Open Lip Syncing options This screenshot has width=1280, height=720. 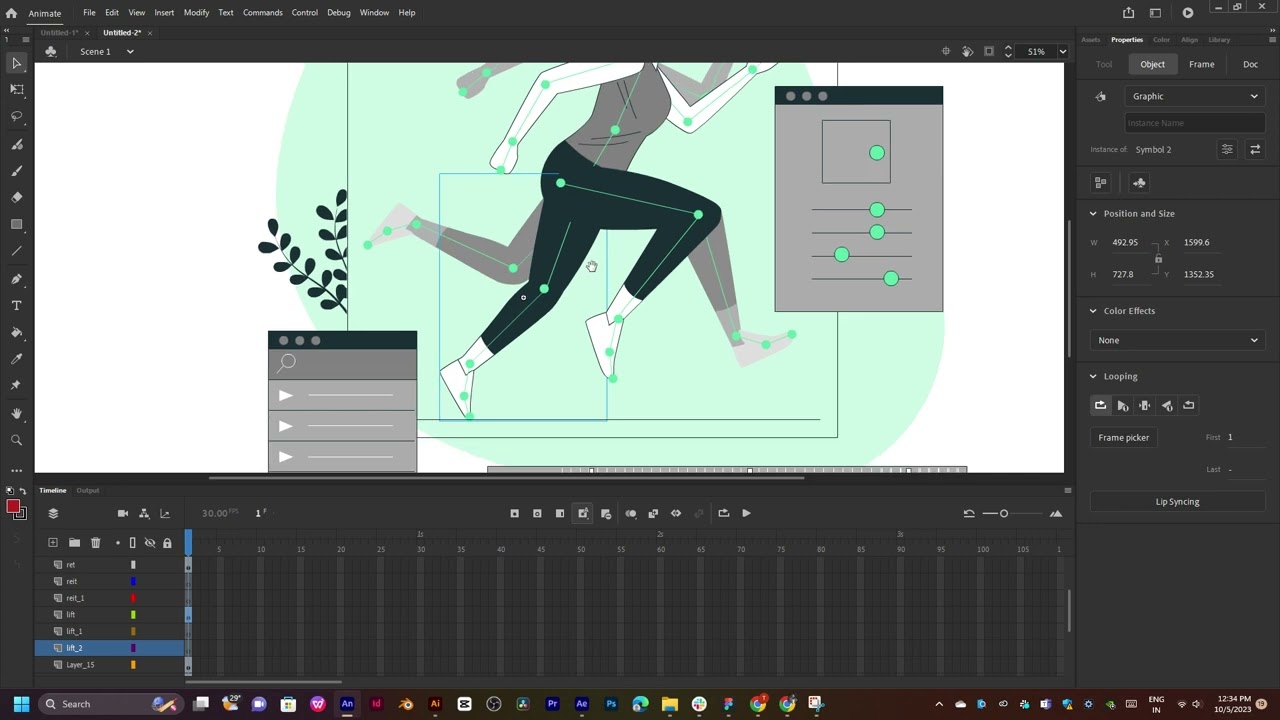(x=1177, y=501)
